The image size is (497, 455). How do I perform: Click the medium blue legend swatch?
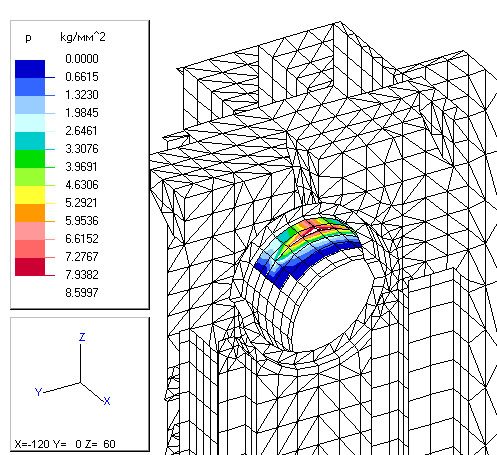pos(30,87)
